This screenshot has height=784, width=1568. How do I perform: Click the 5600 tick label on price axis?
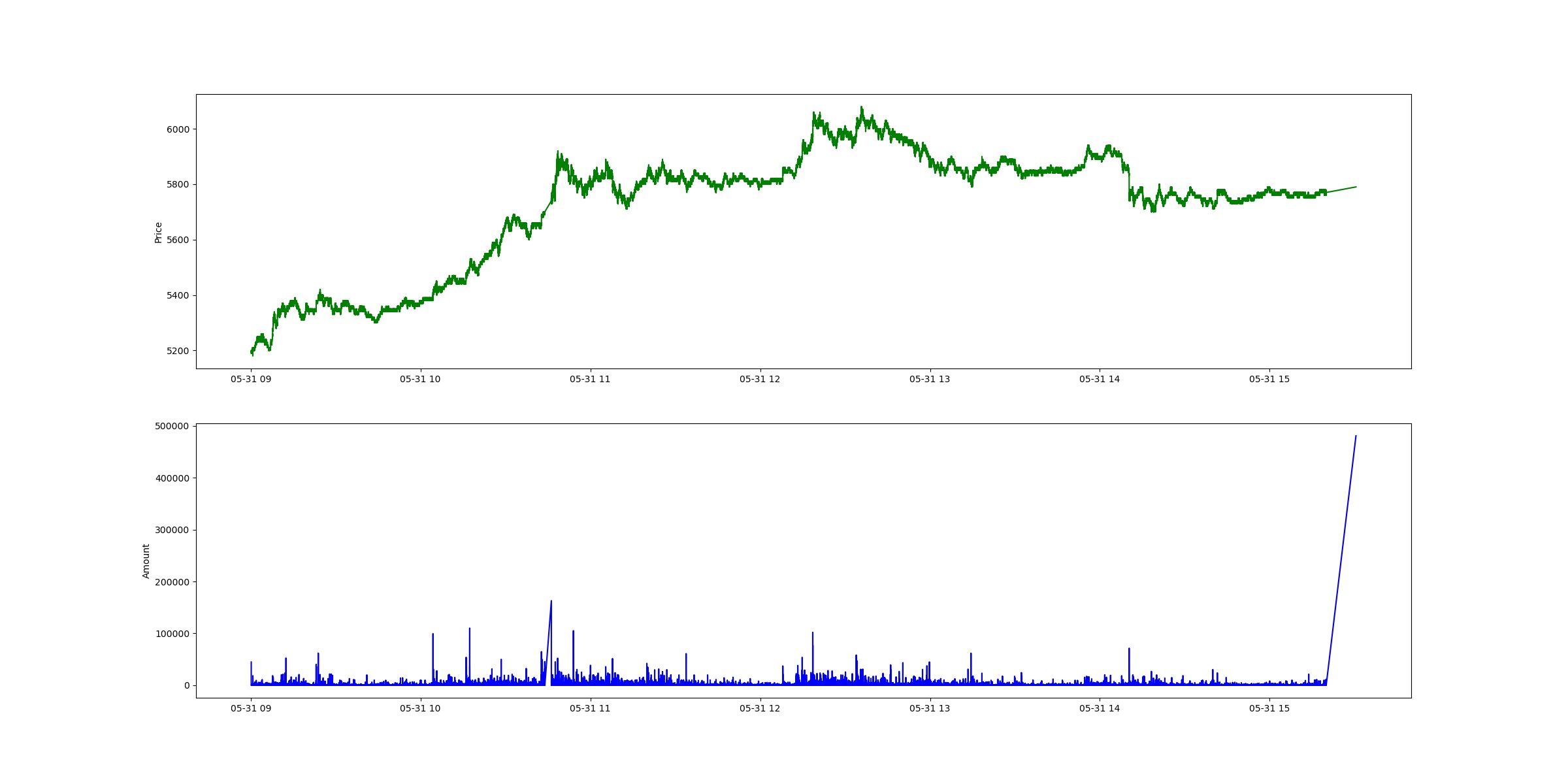pyautogui.click(x=178, y=240)
